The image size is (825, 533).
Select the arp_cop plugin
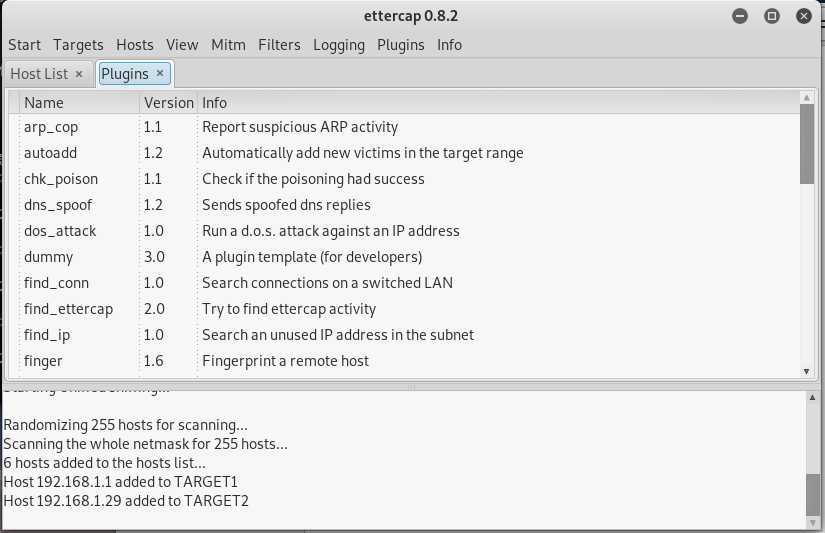click(51, 127)
